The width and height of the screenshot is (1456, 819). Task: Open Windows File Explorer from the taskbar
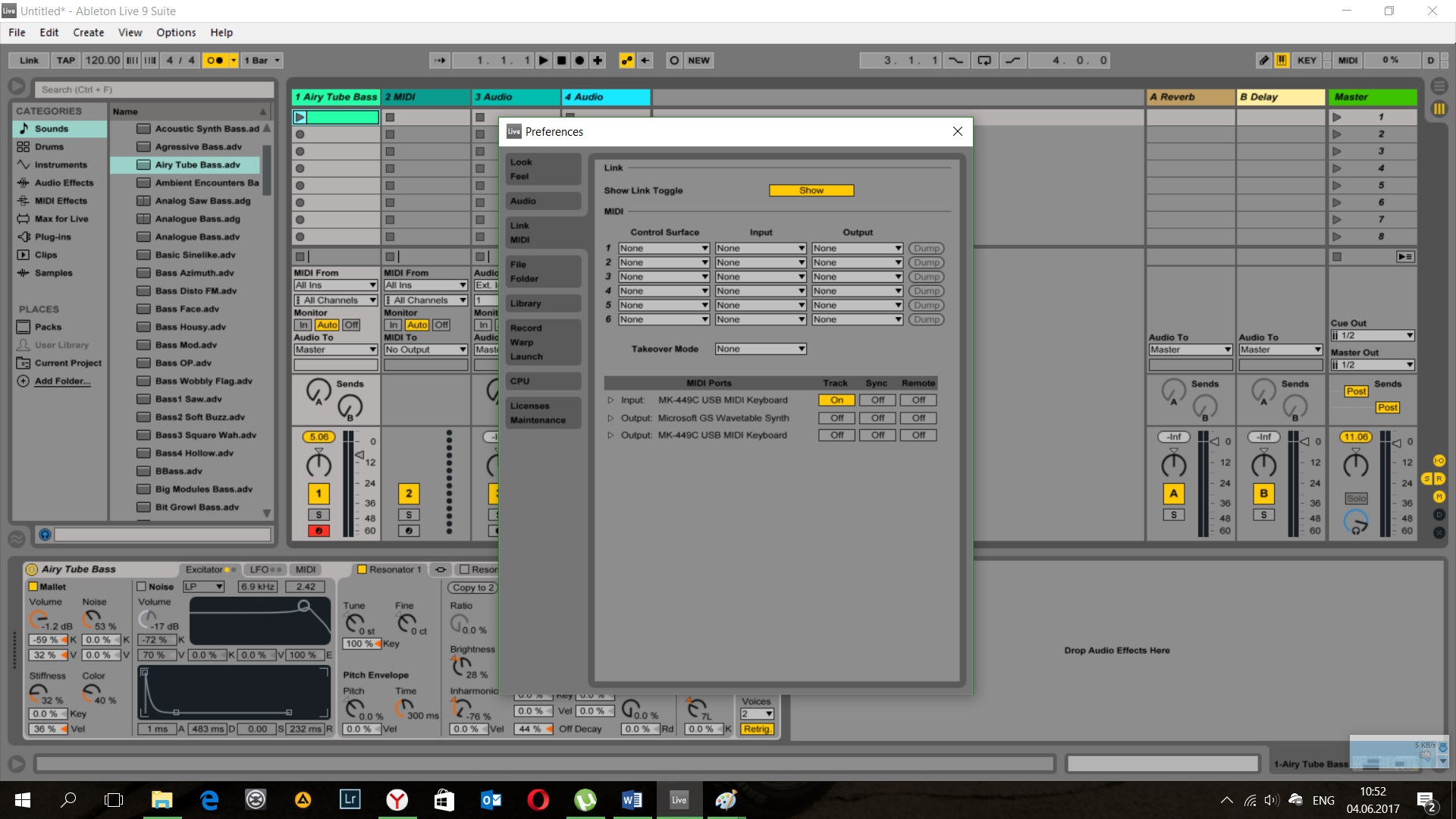point(162,800)
